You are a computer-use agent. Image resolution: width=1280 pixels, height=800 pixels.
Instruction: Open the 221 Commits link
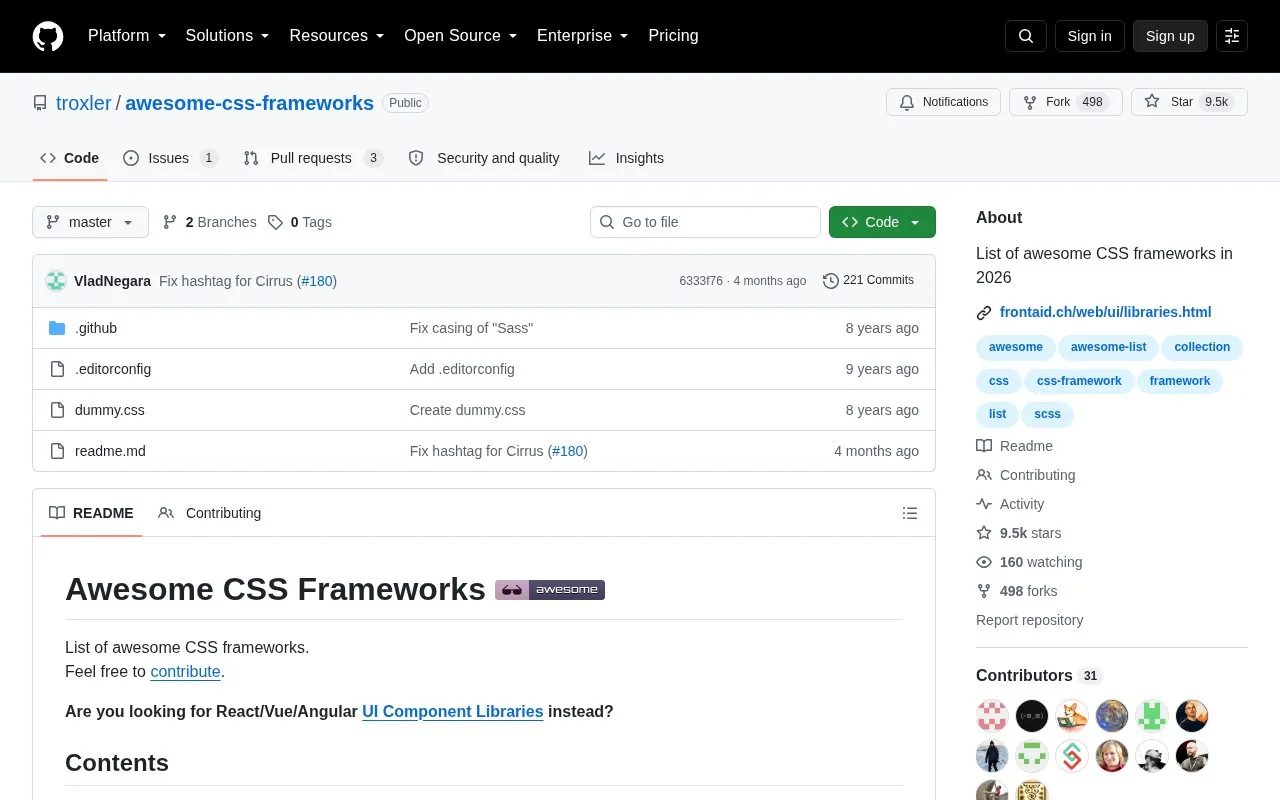868,281
